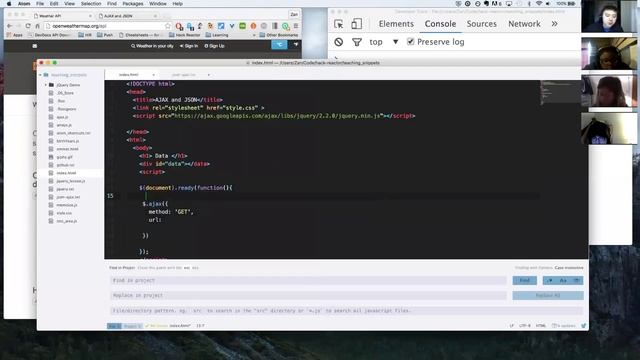This screenshot has height=360, width=640.
Task: Select style.css in the tree view
Action: pyautogui.click(x=64, y=213)
